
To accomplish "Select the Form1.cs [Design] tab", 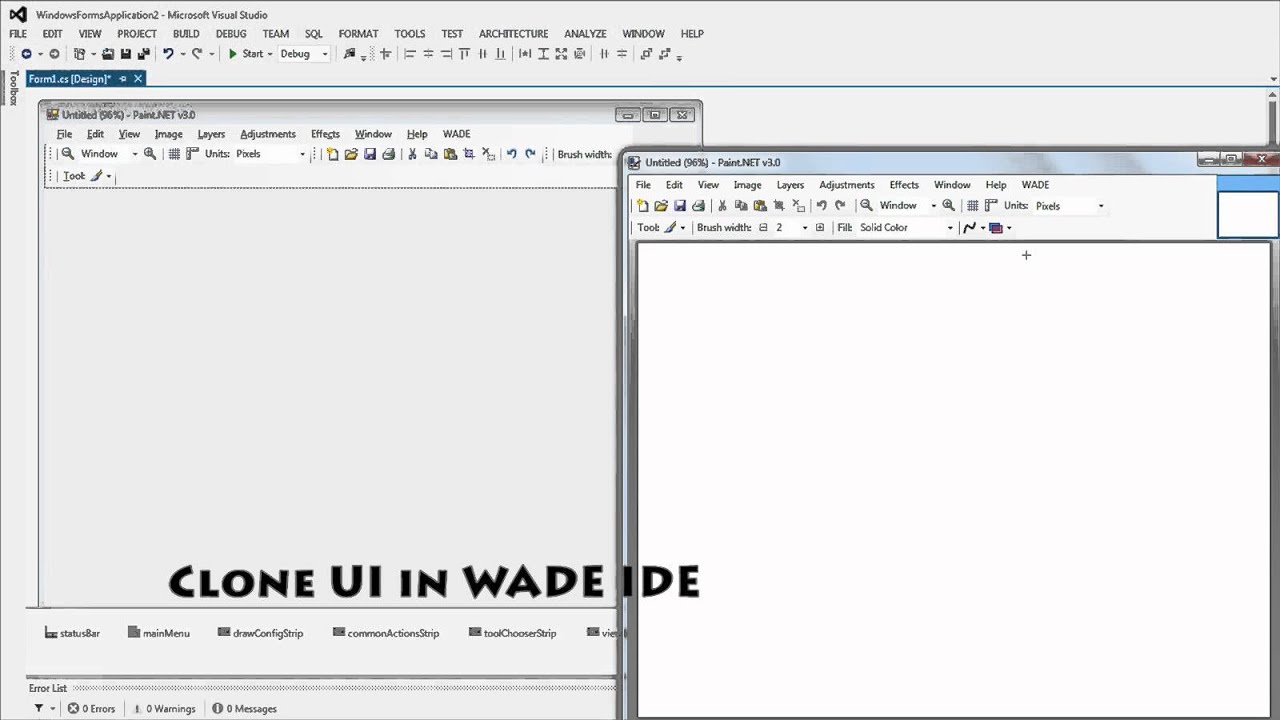I will click(x=69, y=79).
